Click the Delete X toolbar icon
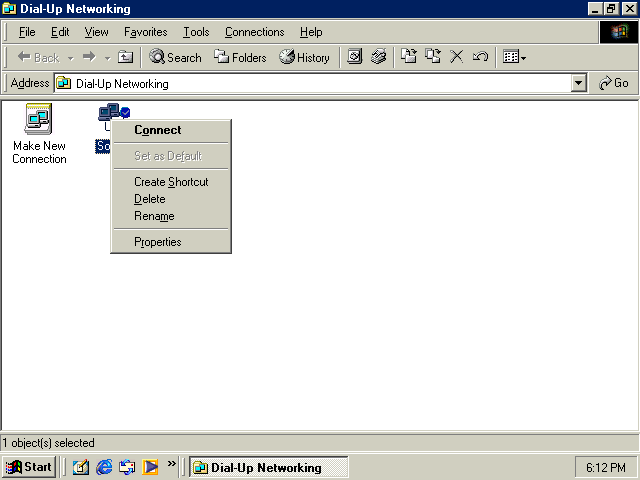This screenshot has height=480, width=640. (x=456, y=57)
